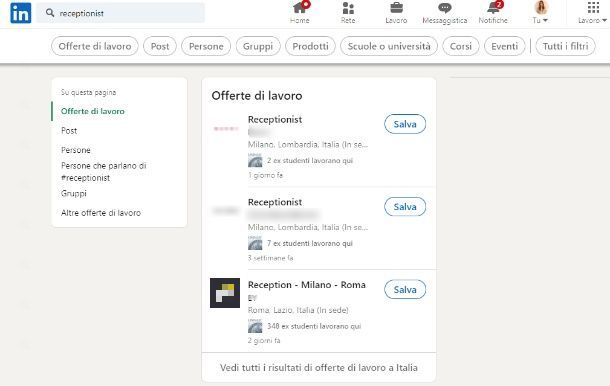Jump to Persone section in sidebar

coord(75,150)
